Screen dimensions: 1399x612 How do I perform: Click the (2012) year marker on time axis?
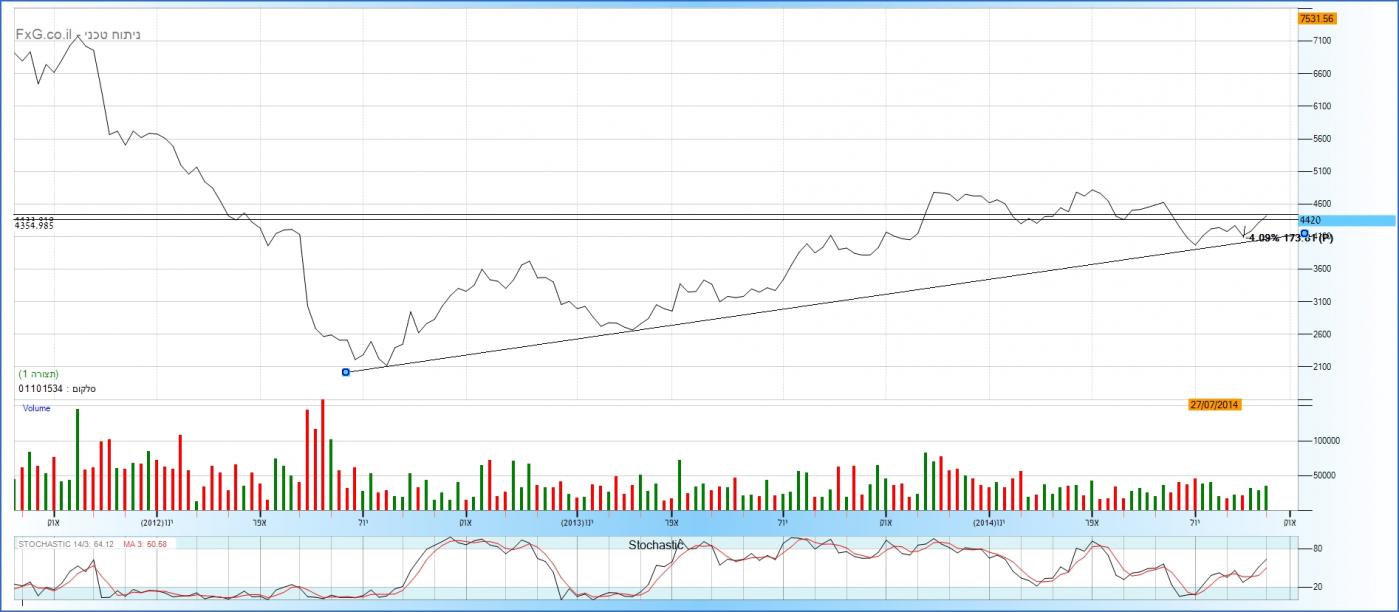pyautogui.click(x=152, y=522)
